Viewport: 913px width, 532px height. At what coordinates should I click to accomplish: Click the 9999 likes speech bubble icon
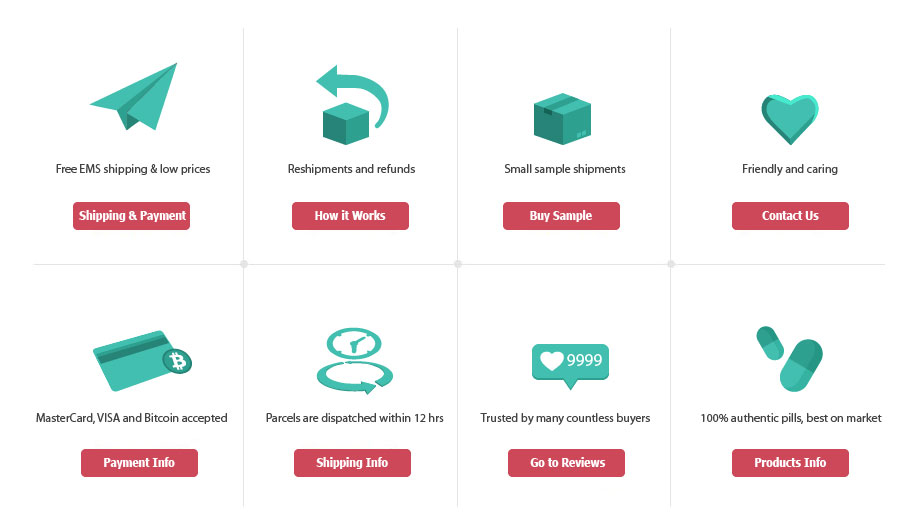(570, 366)
